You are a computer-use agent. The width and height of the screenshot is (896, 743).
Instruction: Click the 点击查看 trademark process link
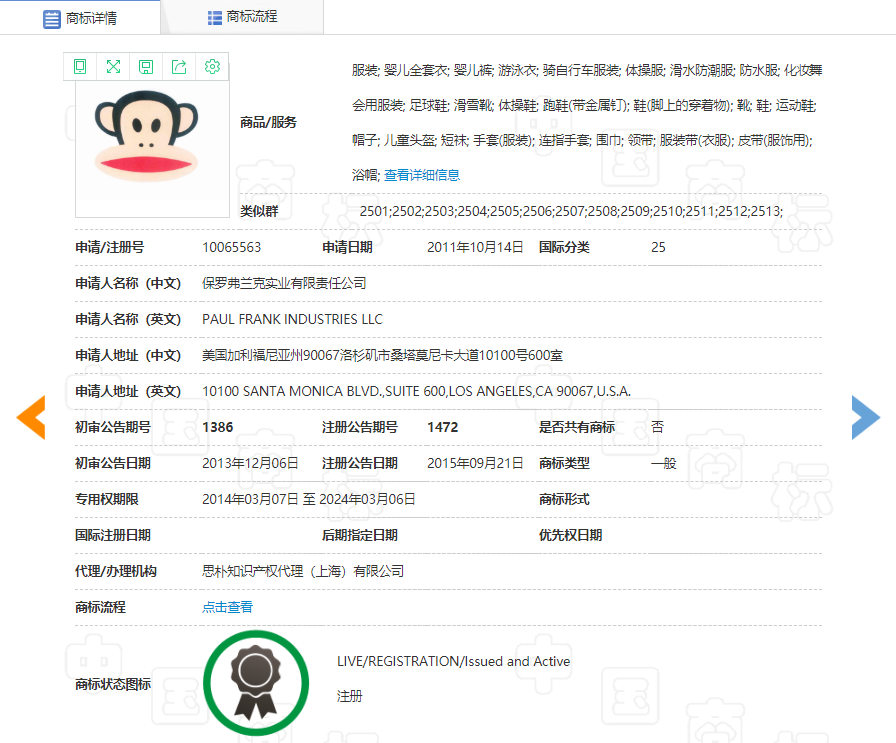[x=227, y=607]
